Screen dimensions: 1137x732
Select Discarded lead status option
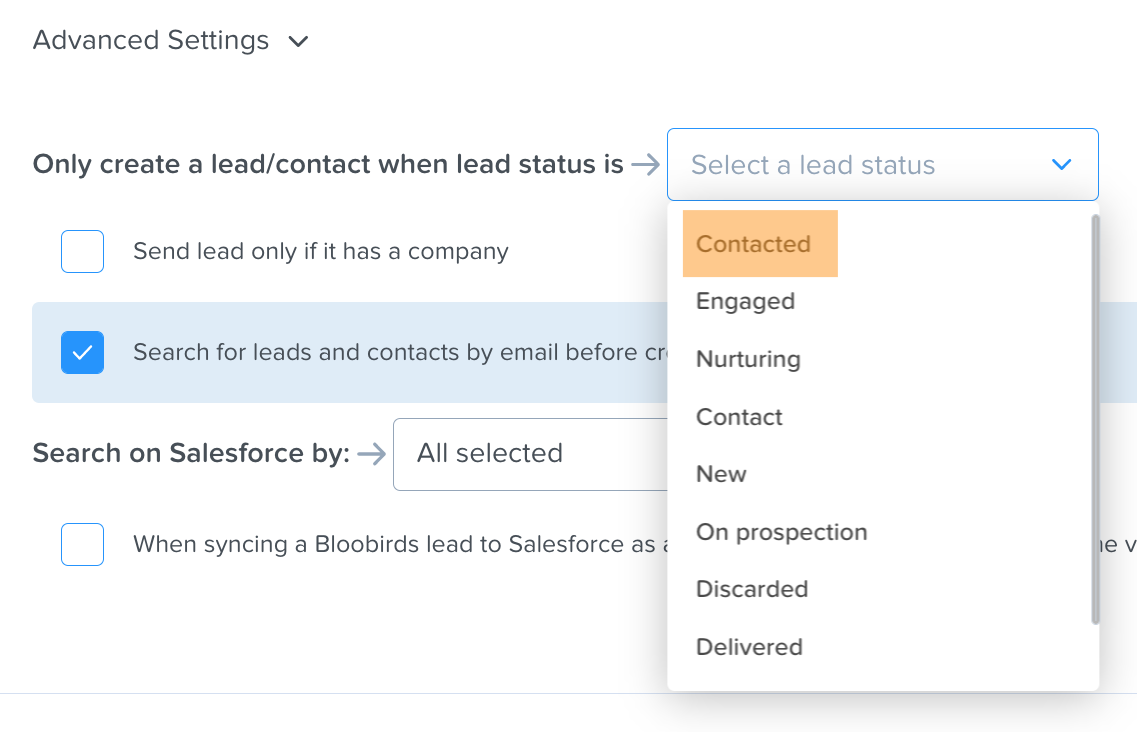pyautogui.click(x=752, y=589)
